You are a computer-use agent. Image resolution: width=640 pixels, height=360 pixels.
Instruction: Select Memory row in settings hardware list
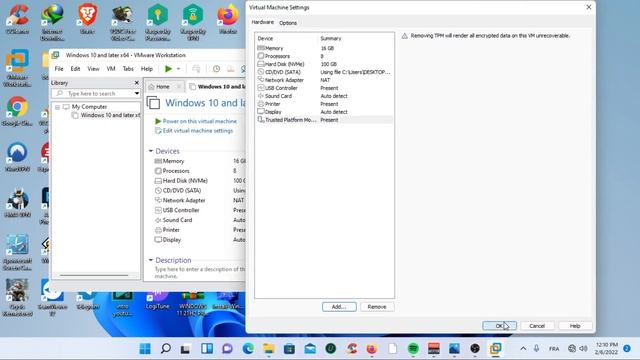pos(324,48)
